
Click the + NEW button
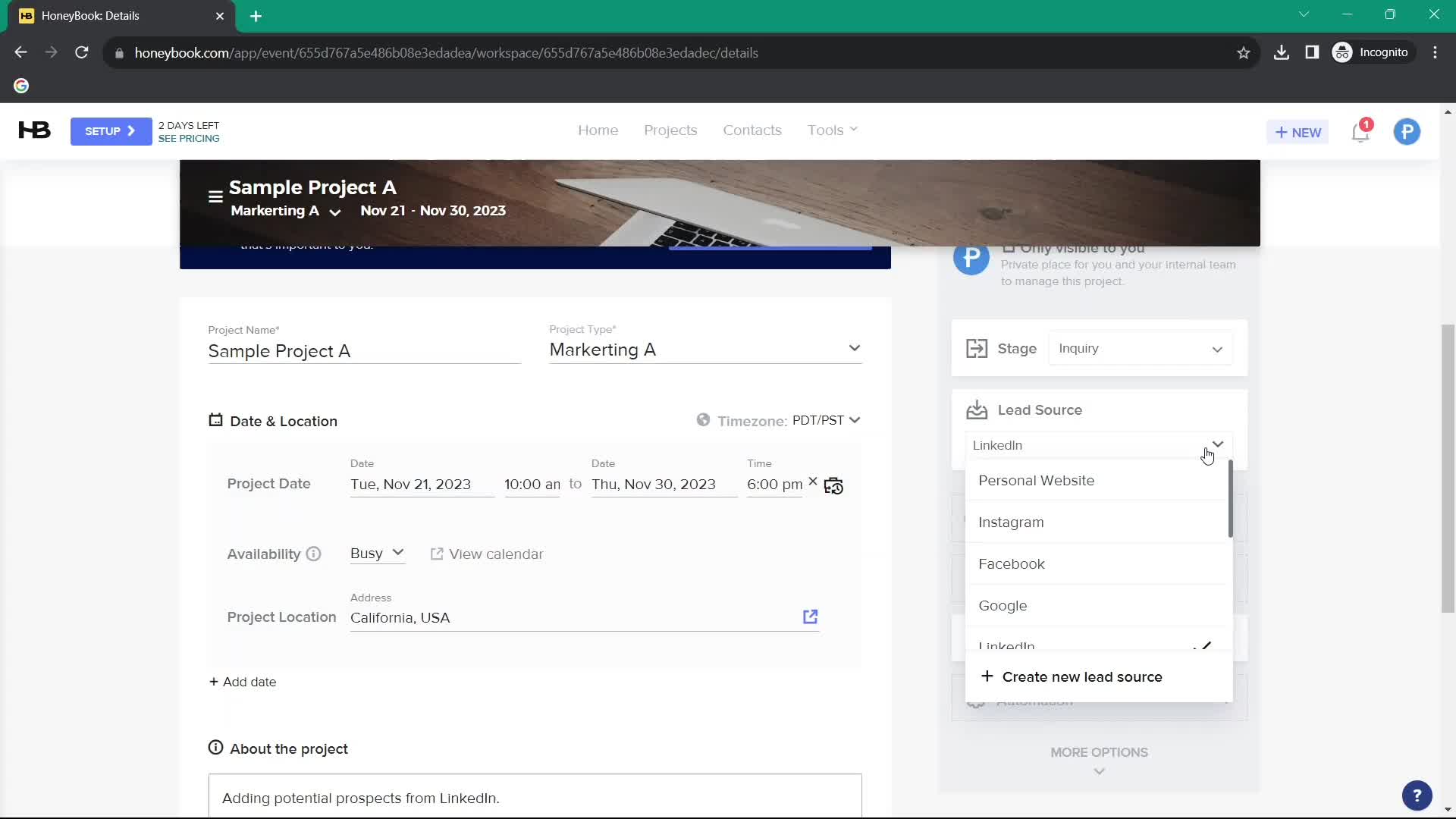tap(1298, 132)
